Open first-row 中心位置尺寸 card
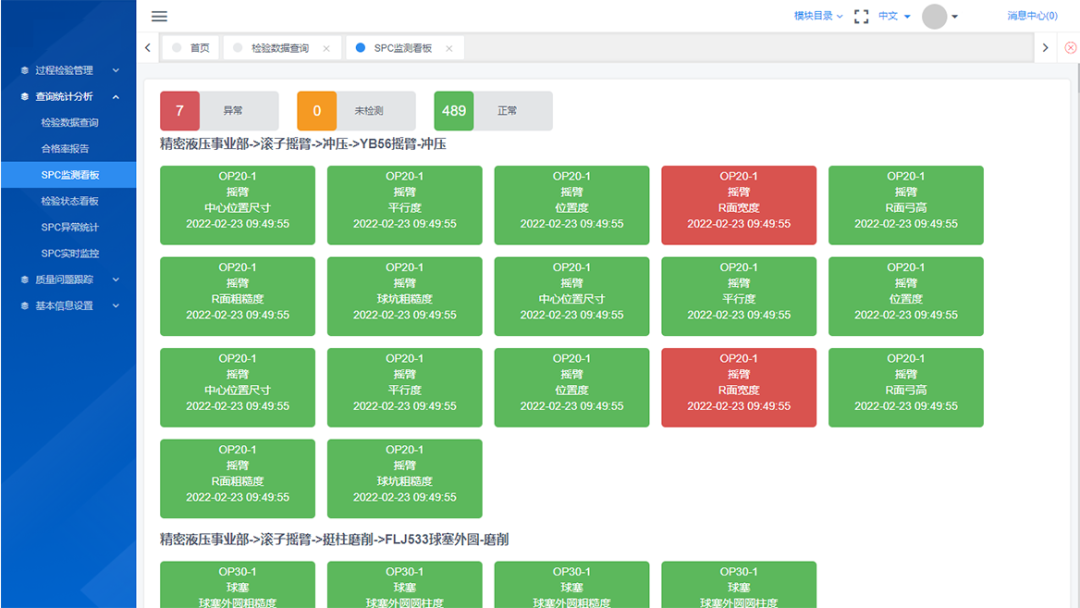The height and width of the screenshot is (608, 1080). (238, 205)
